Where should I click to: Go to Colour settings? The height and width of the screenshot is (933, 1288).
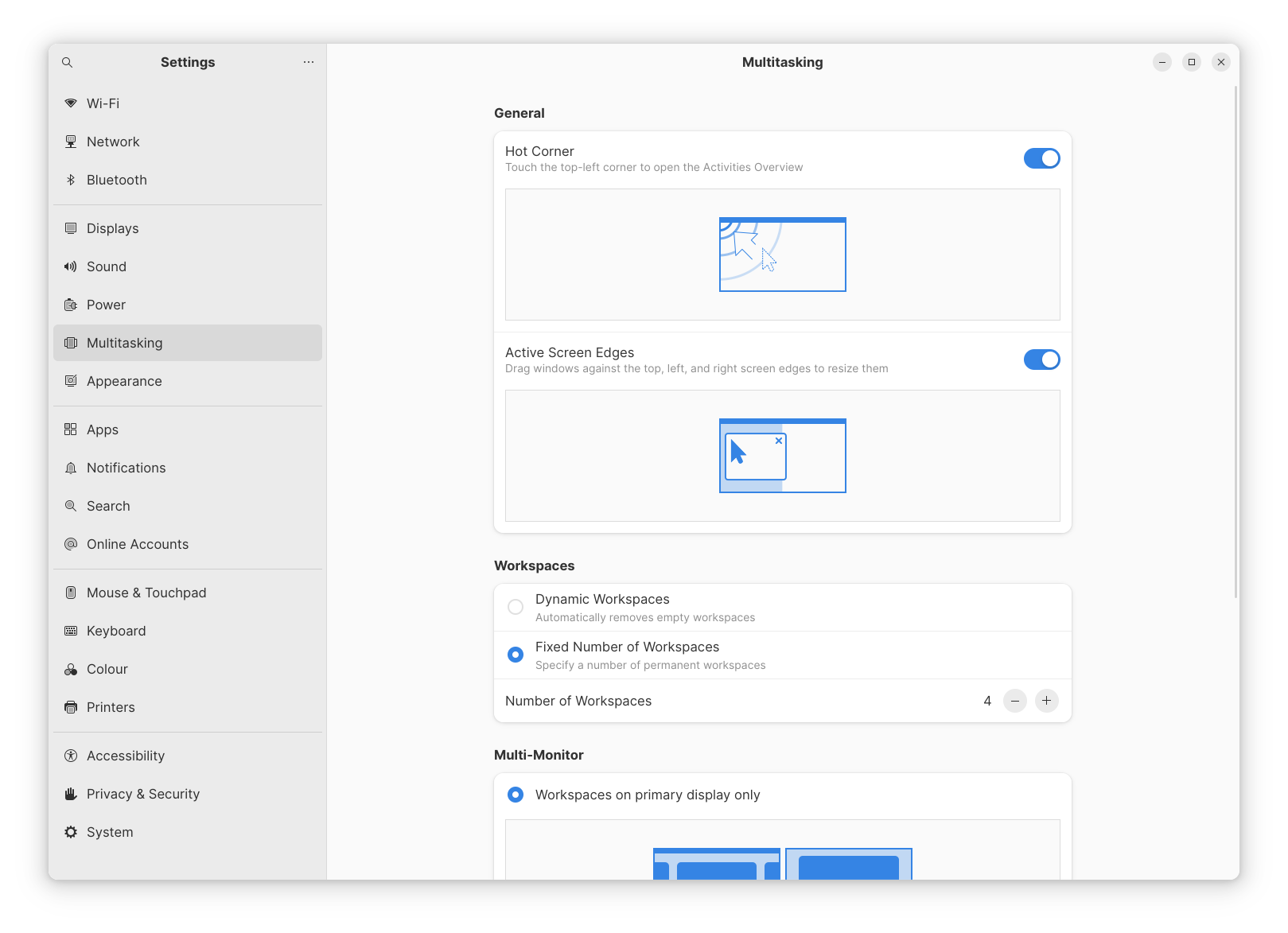pos(188,669)
